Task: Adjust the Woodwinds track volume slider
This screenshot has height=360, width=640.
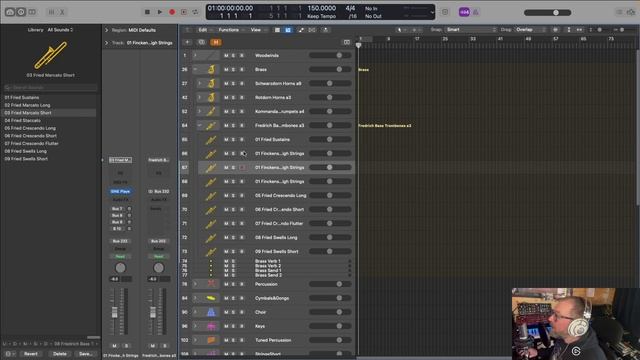Action: point(330,55)
